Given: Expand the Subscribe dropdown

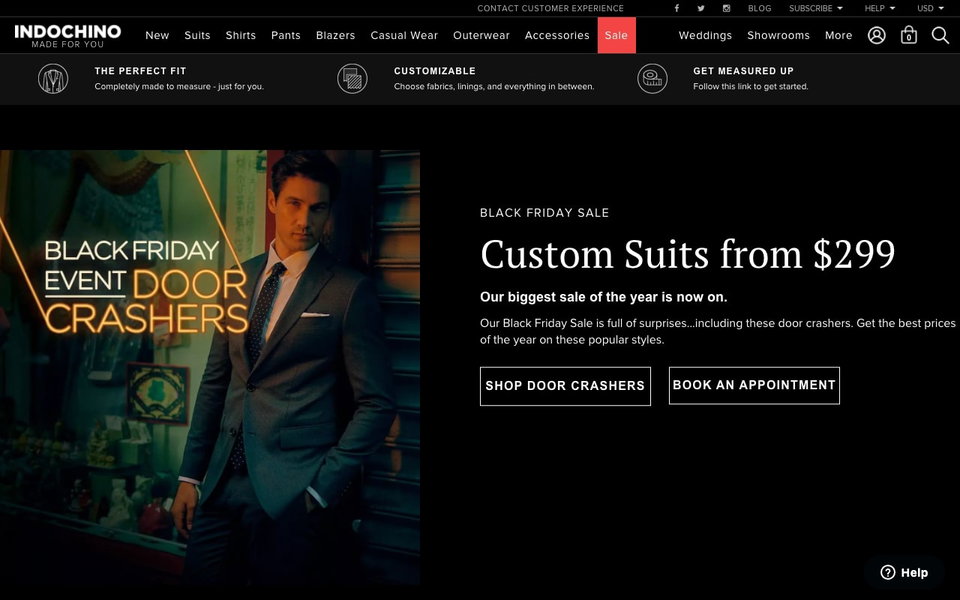Looking at the screenshot, I should (816, 8).
